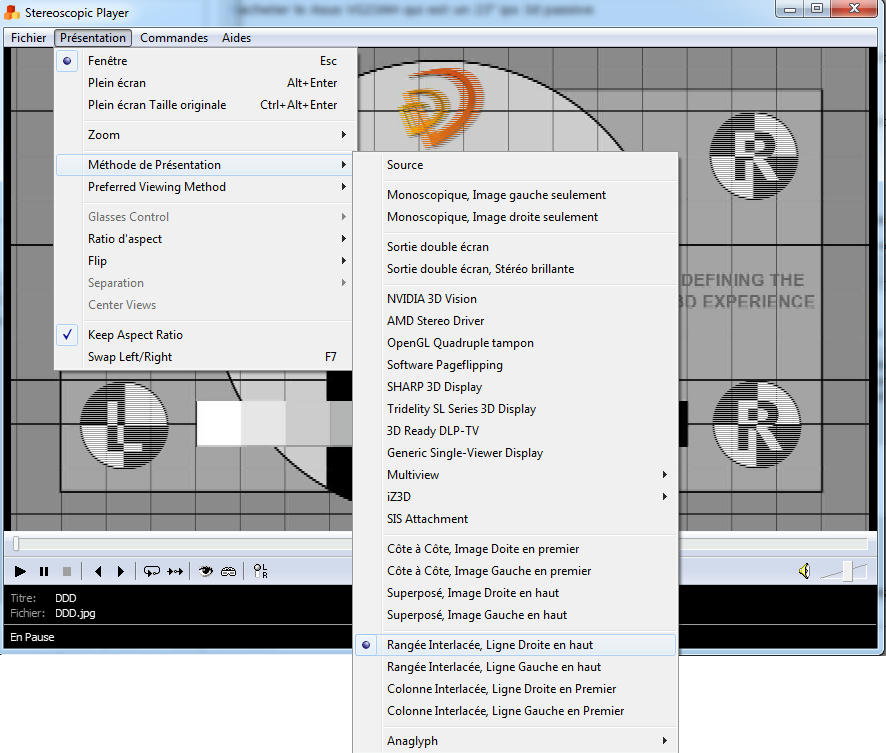Select Côte à Côte, Image Doite en premier
The width and height of the screenshot is (886, 753).
point(515,549)
